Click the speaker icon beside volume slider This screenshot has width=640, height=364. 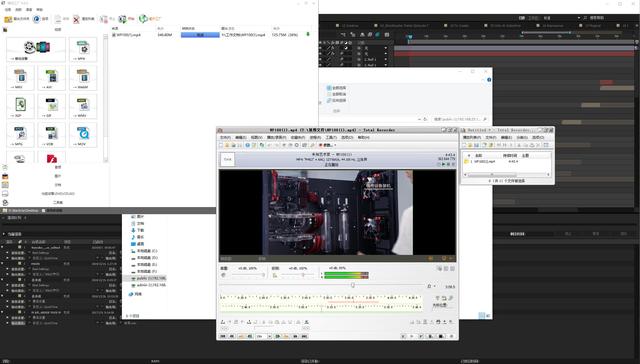click(223, 275)
